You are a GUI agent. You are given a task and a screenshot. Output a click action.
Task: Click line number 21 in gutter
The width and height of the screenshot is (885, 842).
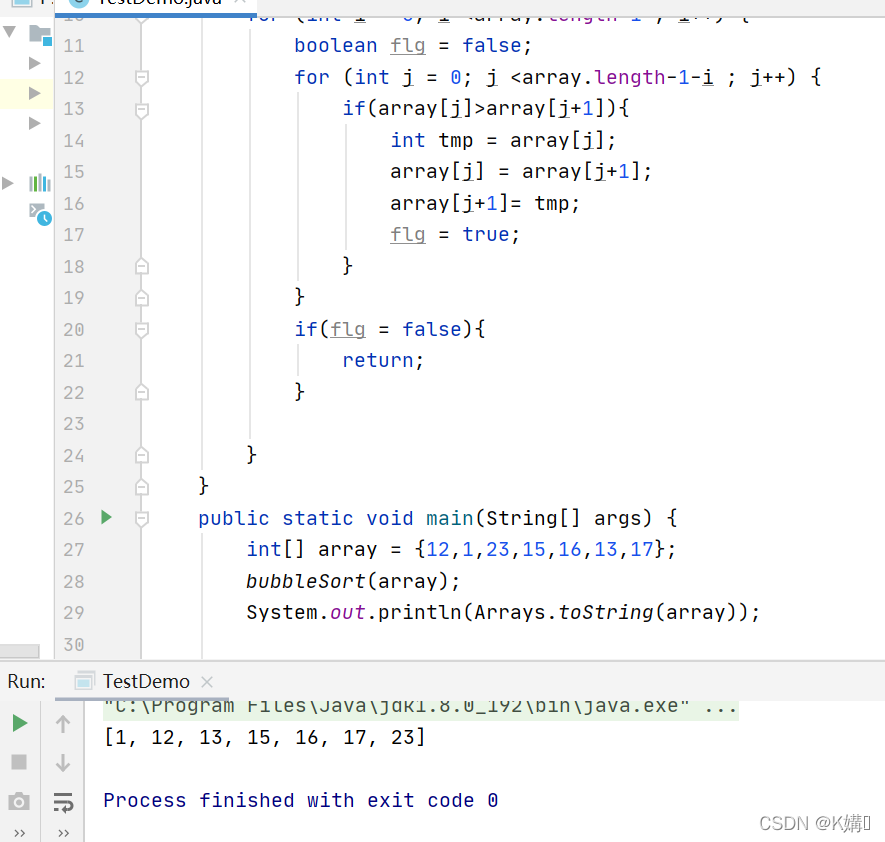point(73,361)
